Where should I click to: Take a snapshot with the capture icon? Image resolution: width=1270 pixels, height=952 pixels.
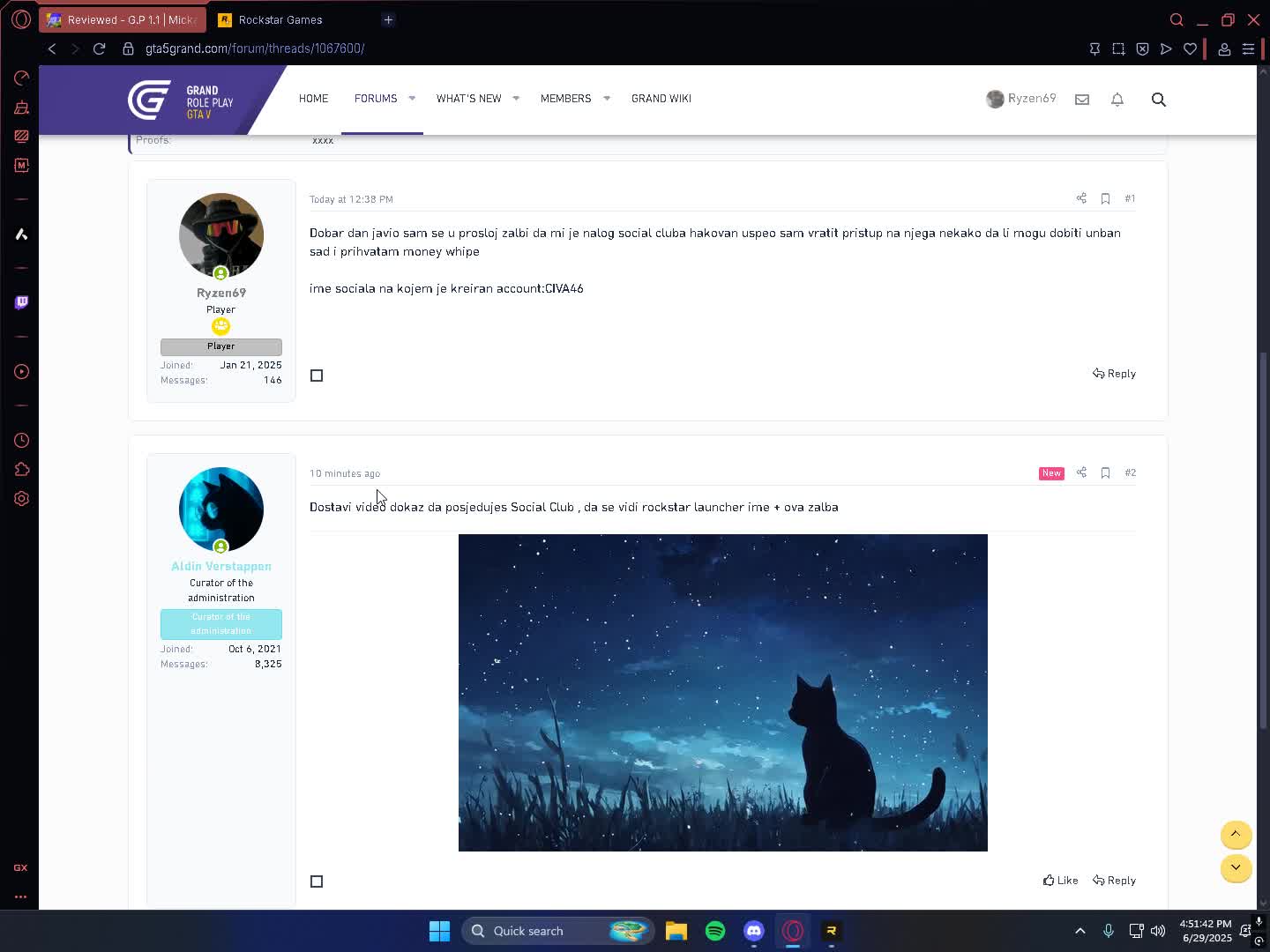click(x=1118, y=48)
